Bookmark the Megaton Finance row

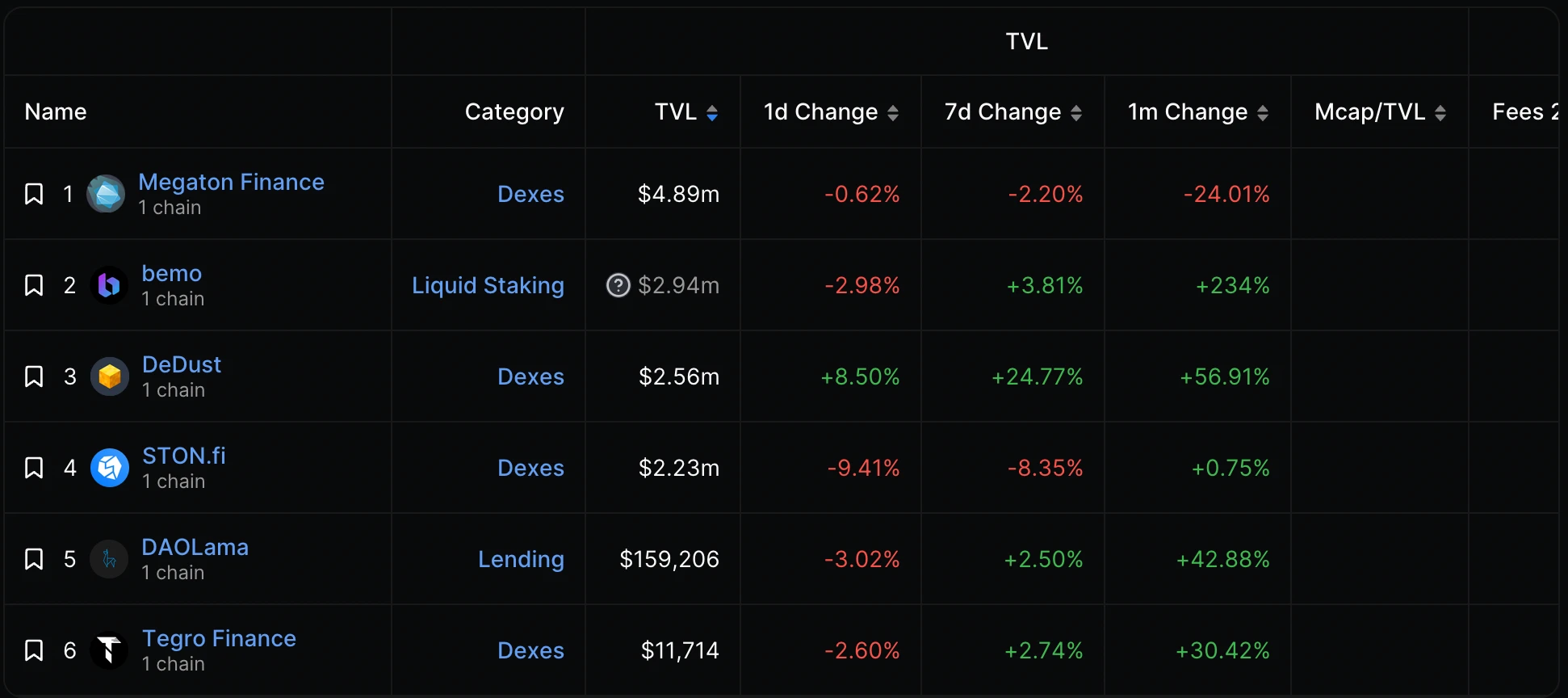pos(34,194)
